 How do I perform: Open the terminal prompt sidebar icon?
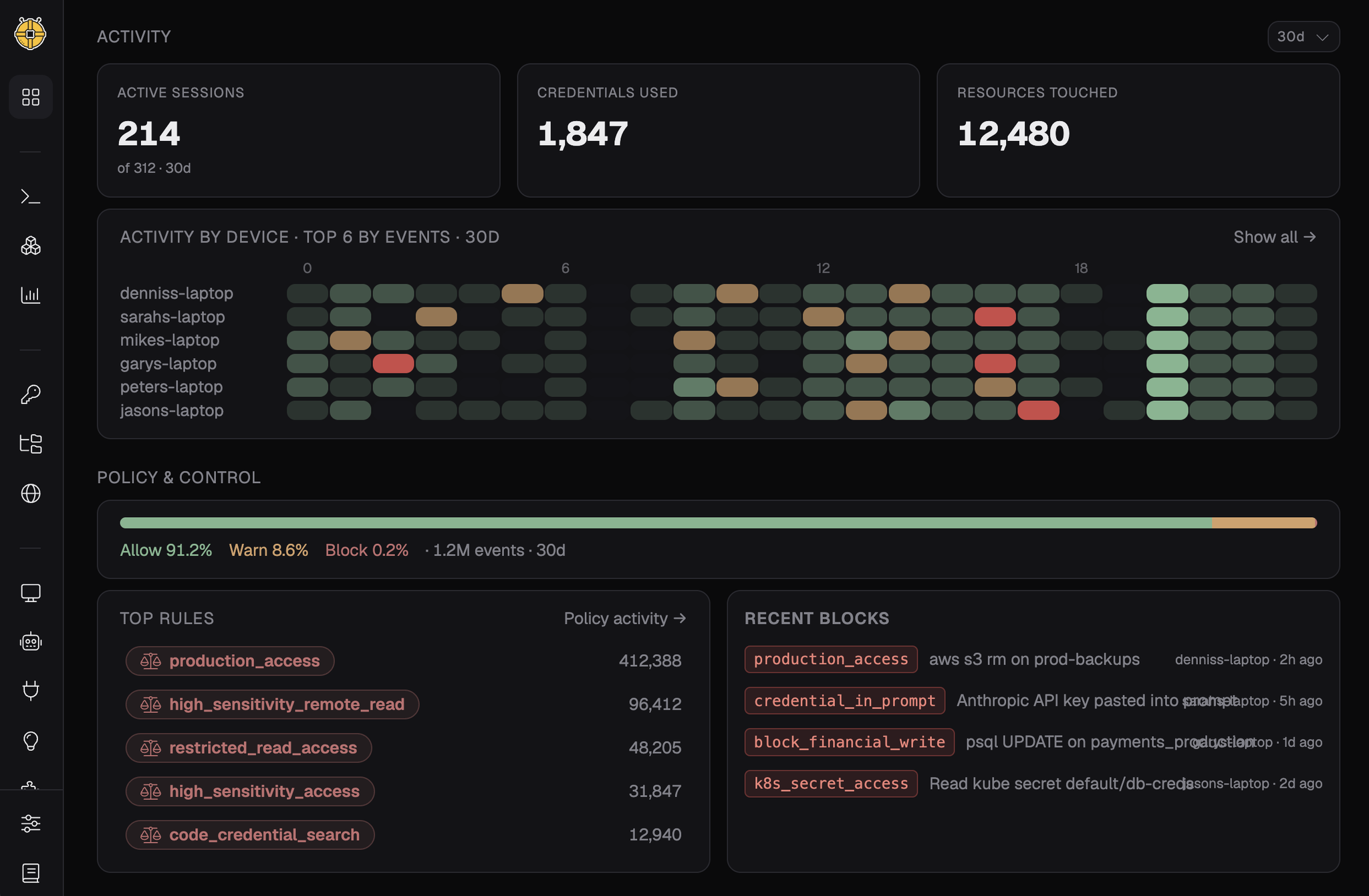click(x=31, y=196)
